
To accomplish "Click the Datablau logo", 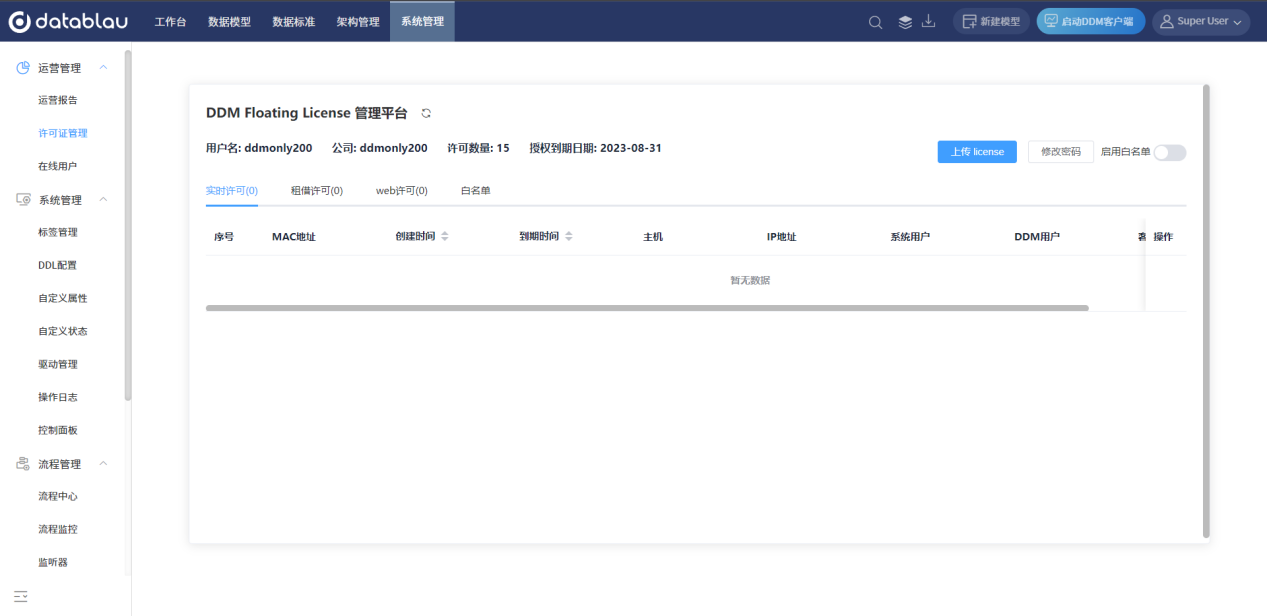I will pyautogui.click(x=68, y=21).
